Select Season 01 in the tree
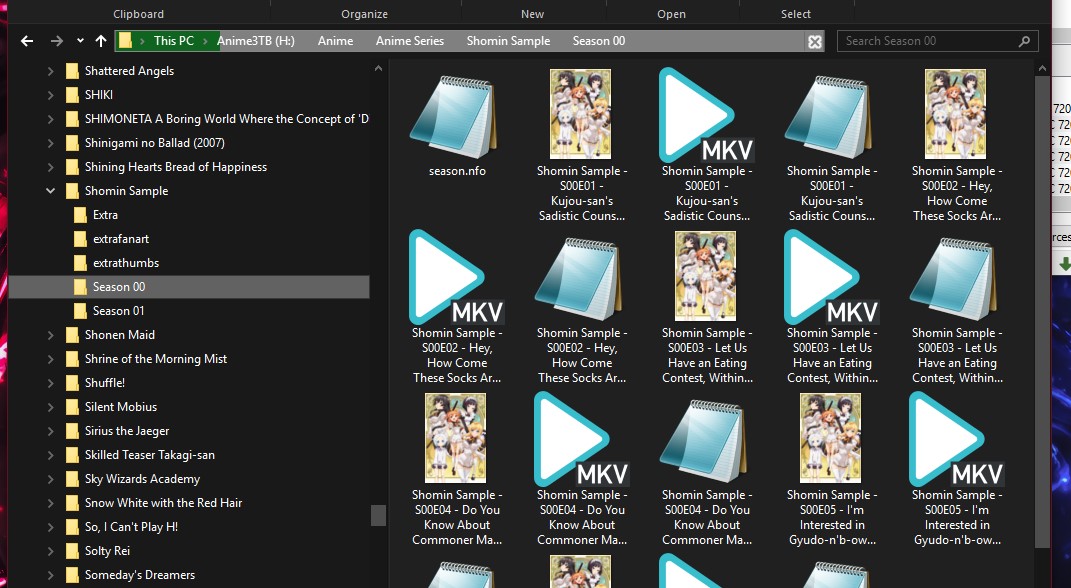This screenshot has height=588, width=1071. point(118,311)
